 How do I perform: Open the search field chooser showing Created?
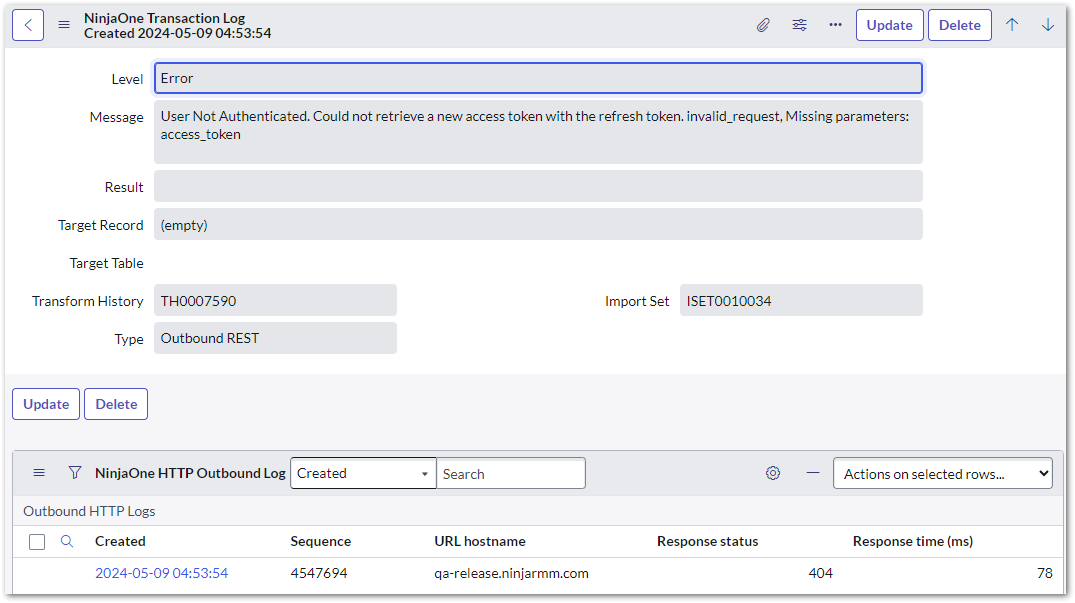(x=363, y=472)
